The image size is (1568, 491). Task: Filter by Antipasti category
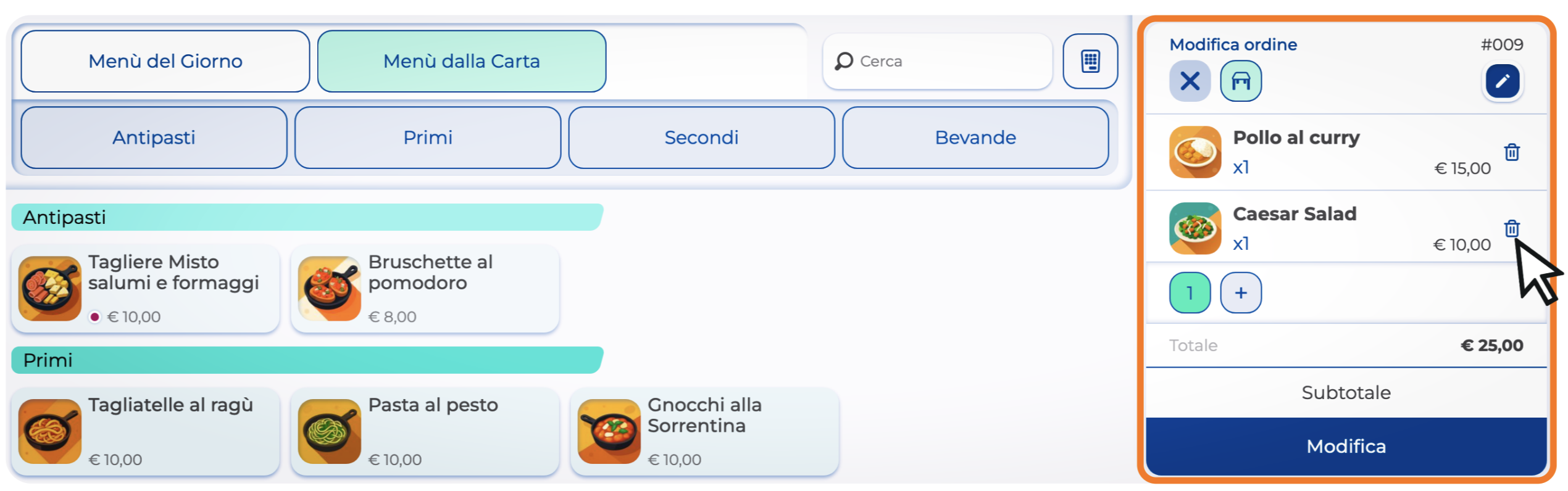coord(154,137)
